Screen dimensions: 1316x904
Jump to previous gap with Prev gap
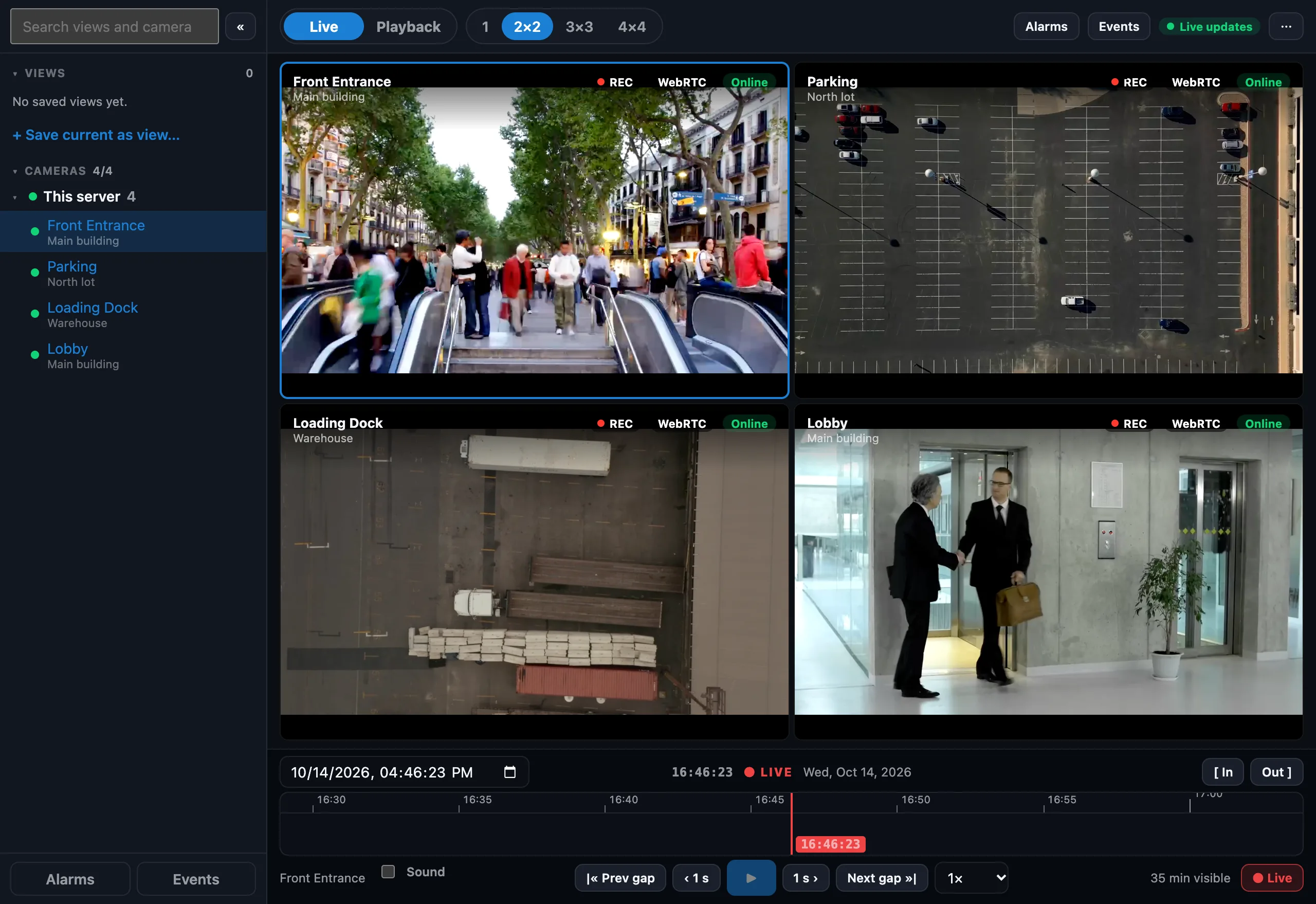click(x=620, y=878)
